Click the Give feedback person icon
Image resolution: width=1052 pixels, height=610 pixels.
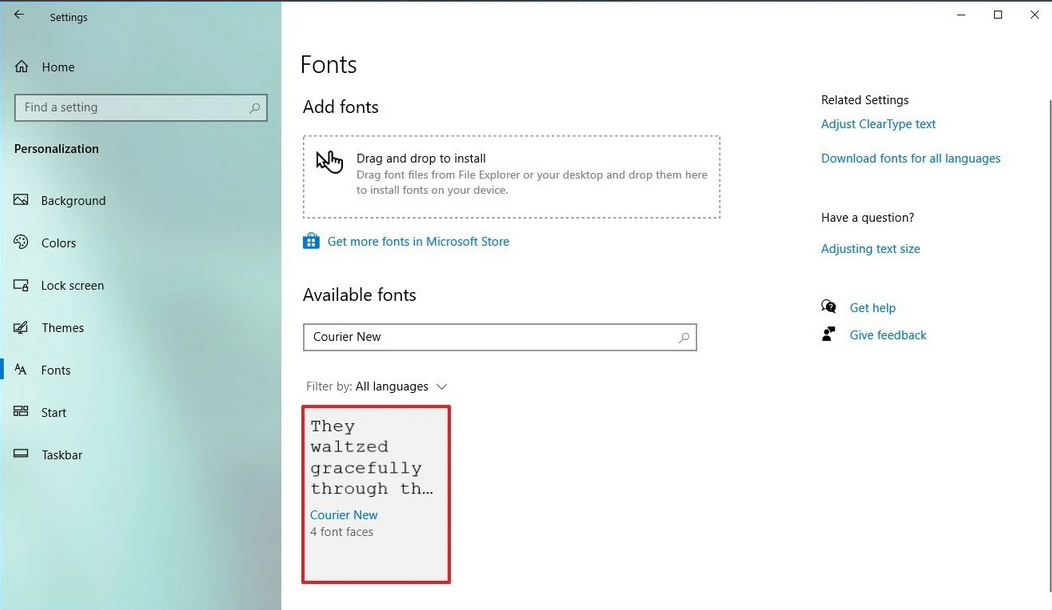coord(828,334)
